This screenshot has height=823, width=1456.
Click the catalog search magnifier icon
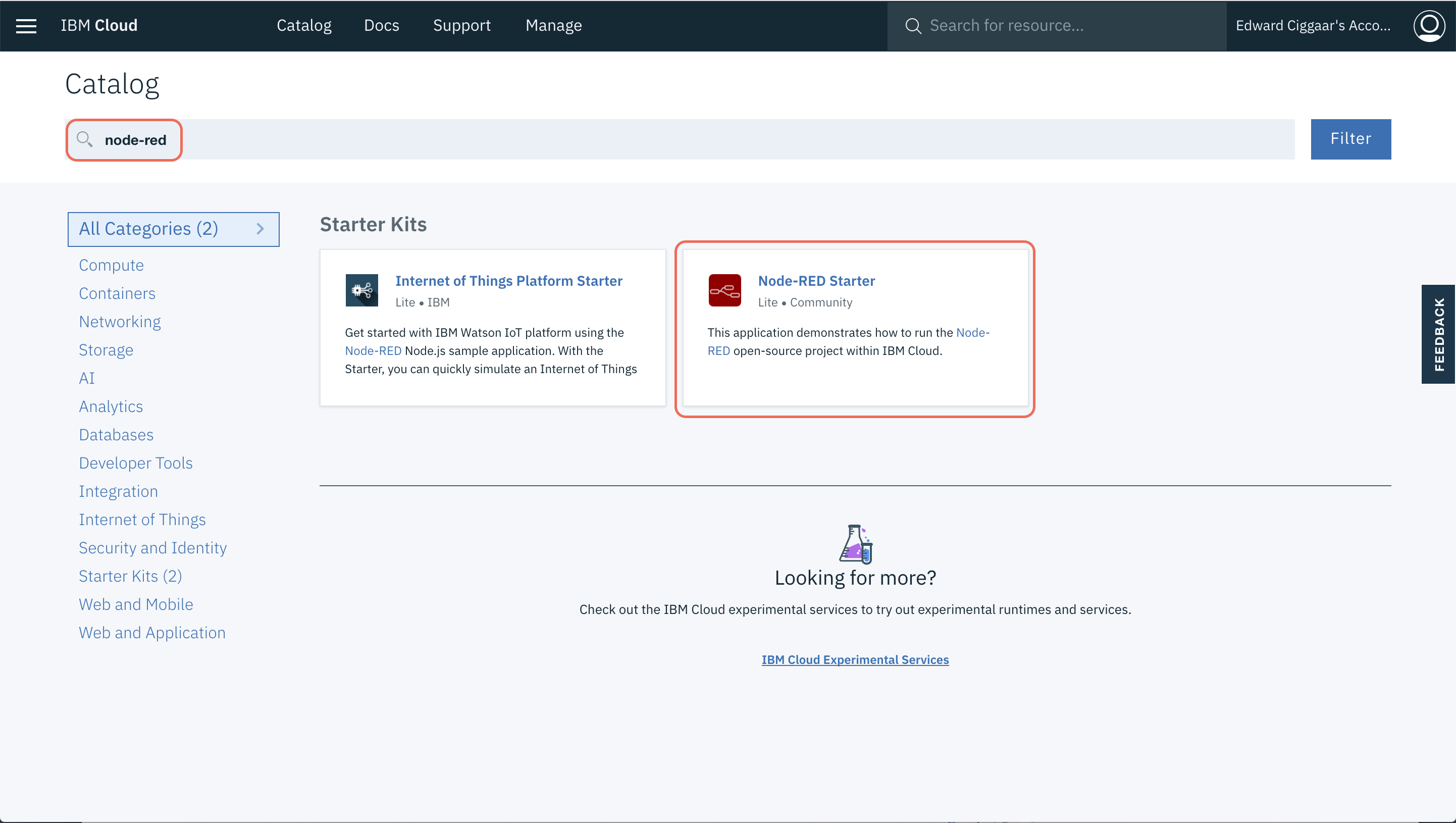tap(85, 139)
